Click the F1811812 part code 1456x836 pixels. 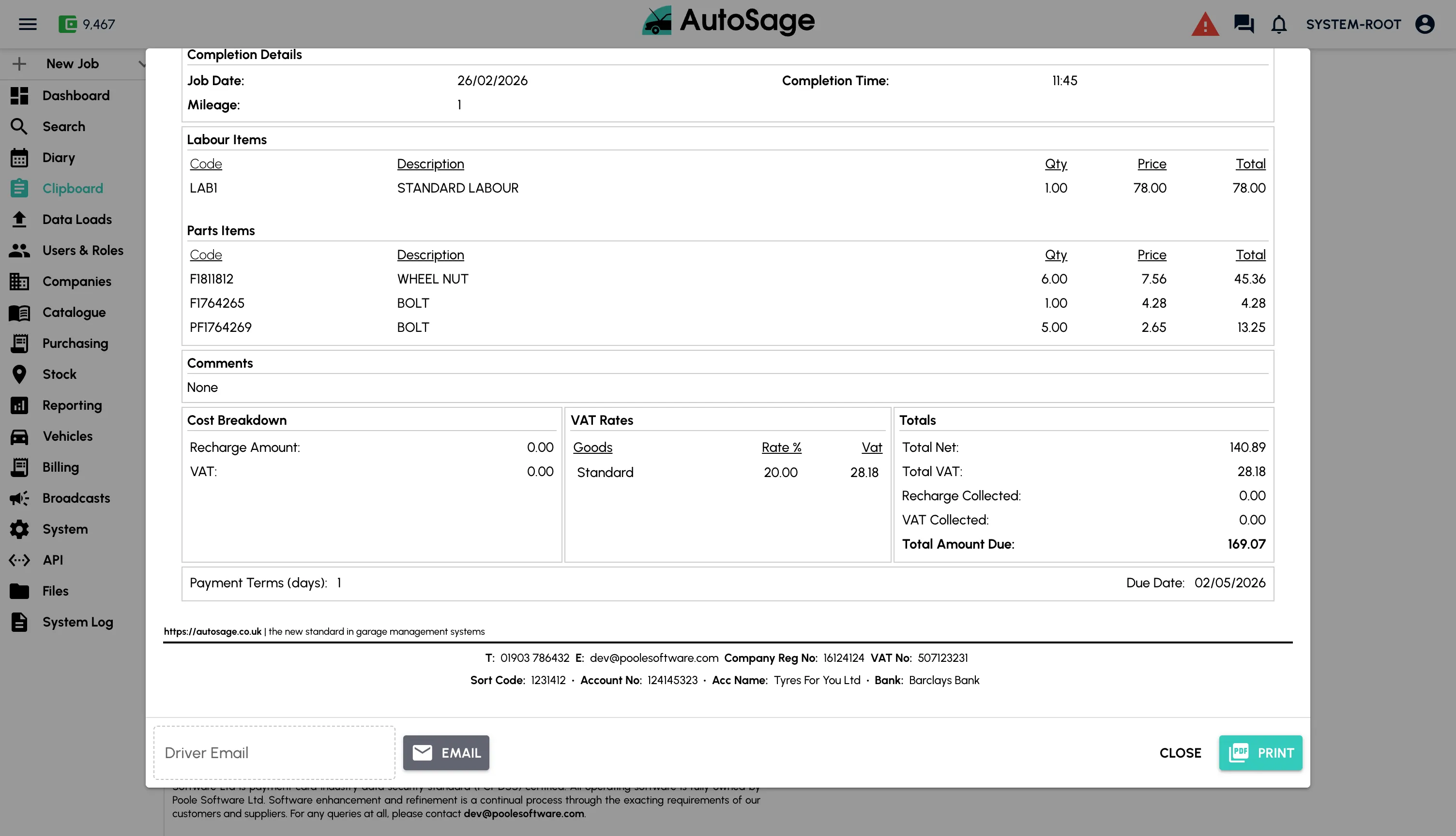point(212,279)
